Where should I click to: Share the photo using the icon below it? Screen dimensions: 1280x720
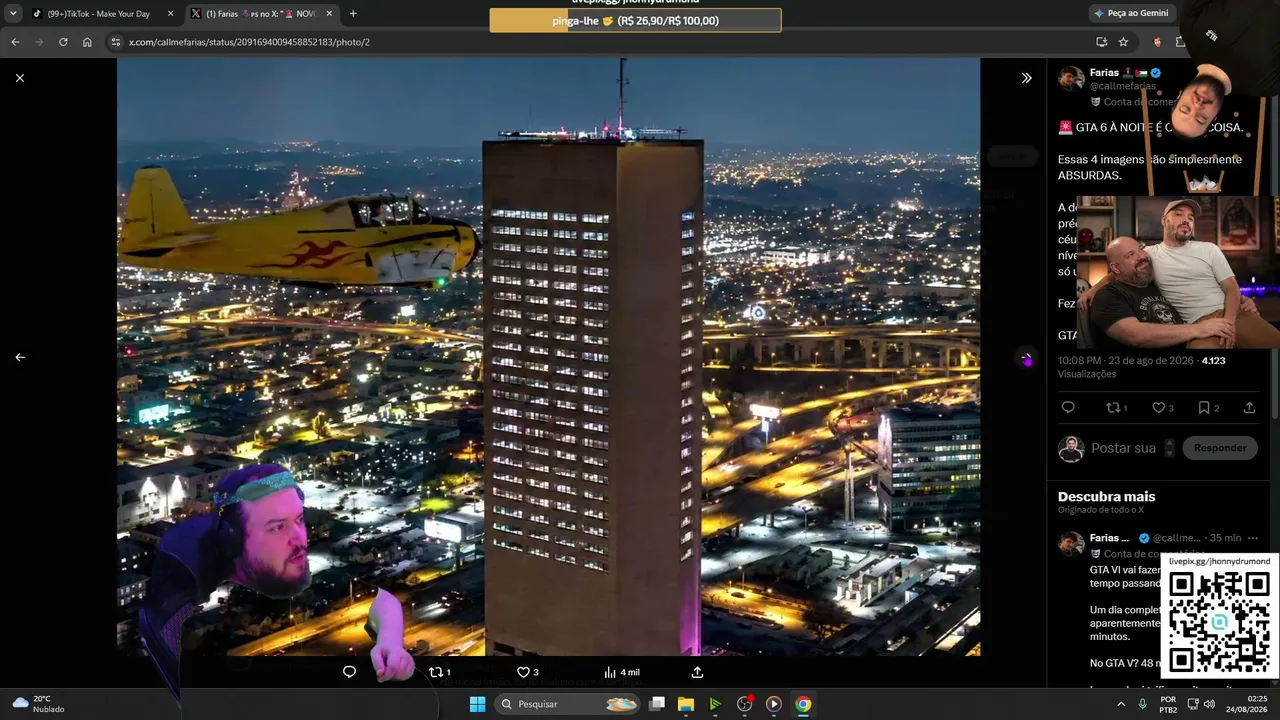(x=697, y=672)
